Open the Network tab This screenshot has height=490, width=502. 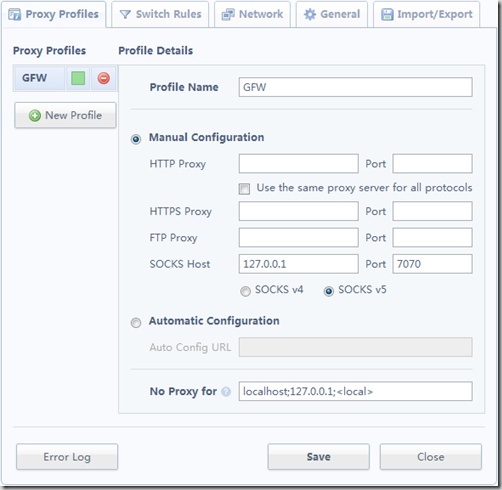(x=252, y=14)
